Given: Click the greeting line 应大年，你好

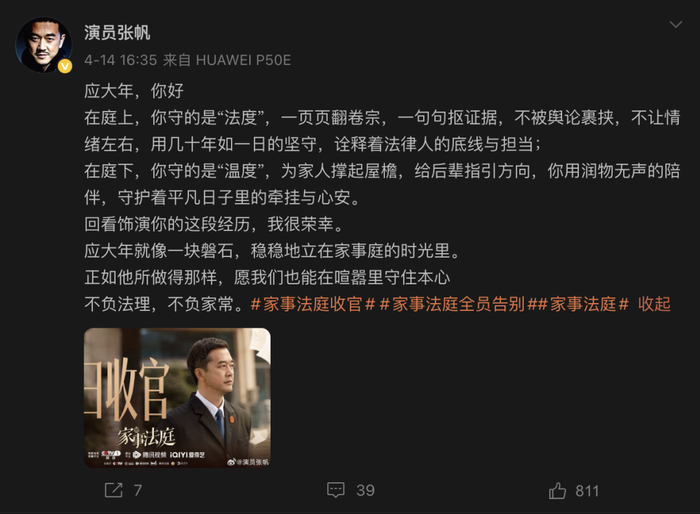Looking at the screenshot, I should pyautogui.click(x=134, y=91).
